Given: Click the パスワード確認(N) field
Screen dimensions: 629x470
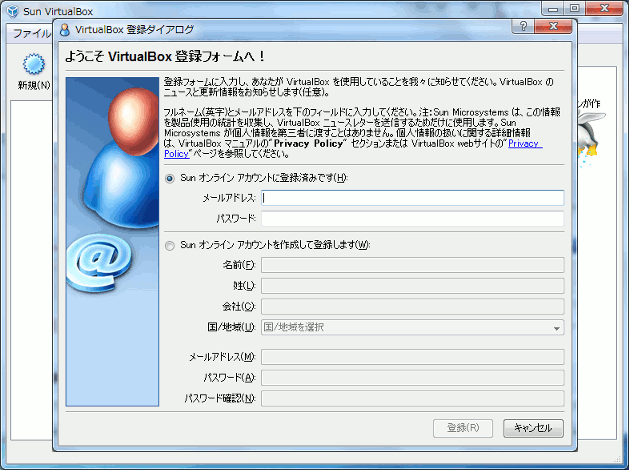Looking at the screenshot, I should click(x=412, y=398).
